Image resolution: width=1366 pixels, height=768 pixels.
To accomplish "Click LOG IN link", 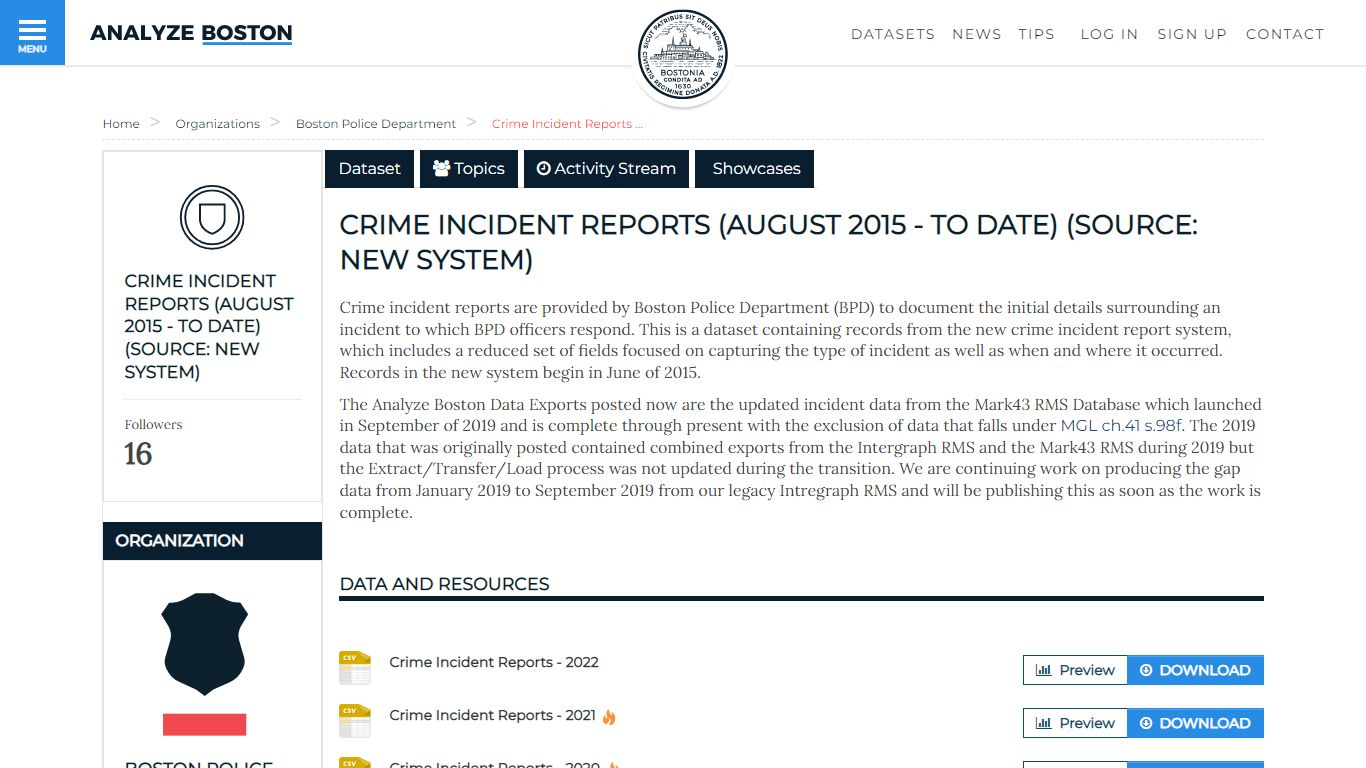I will (x=1109, y=34).
